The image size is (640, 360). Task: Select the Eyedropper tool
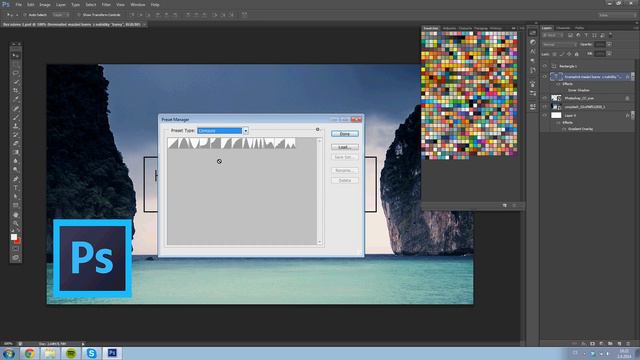click(x=16, y=99)
